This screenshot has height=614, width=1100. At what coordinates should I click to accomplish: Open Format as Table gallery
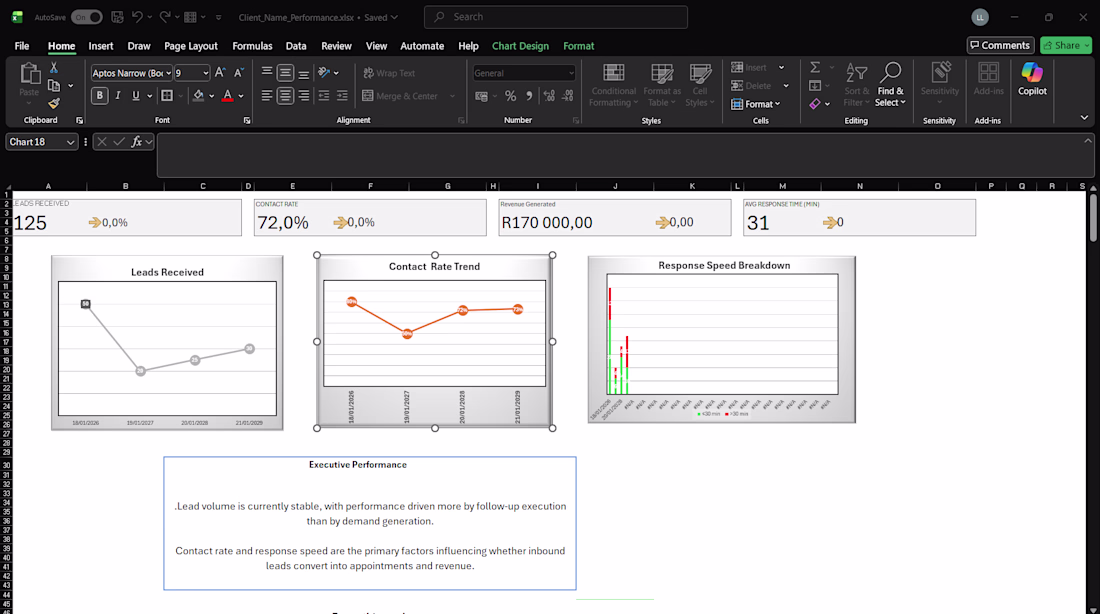(662, 84)
